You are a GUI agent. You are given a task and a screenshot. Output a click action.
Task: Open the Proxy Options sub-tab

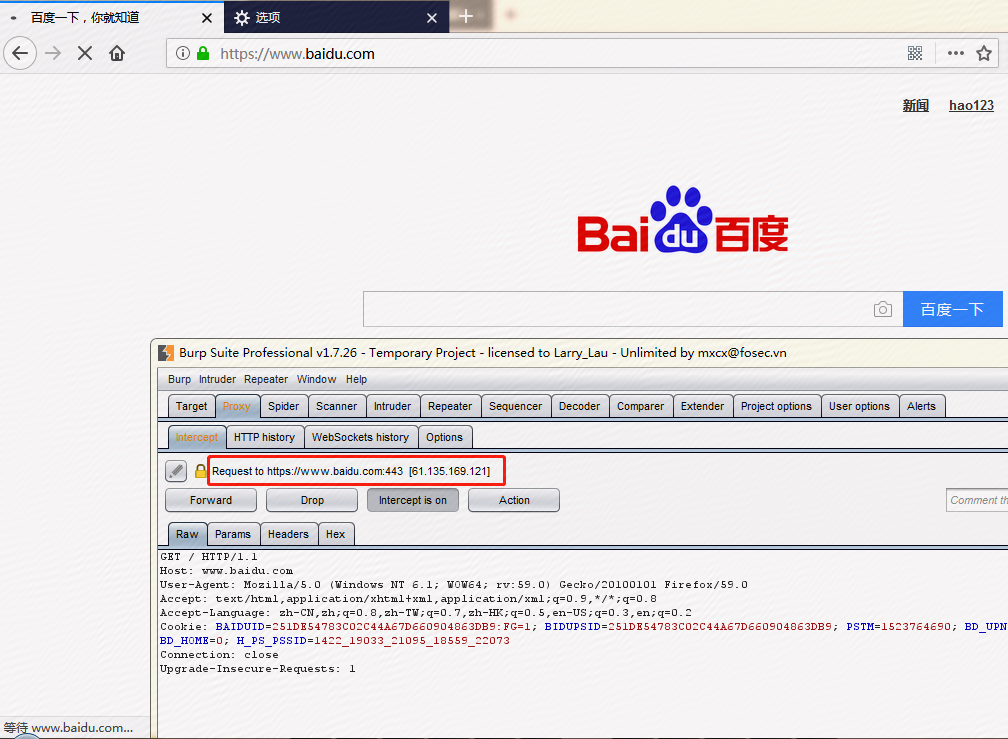point(444,437)
